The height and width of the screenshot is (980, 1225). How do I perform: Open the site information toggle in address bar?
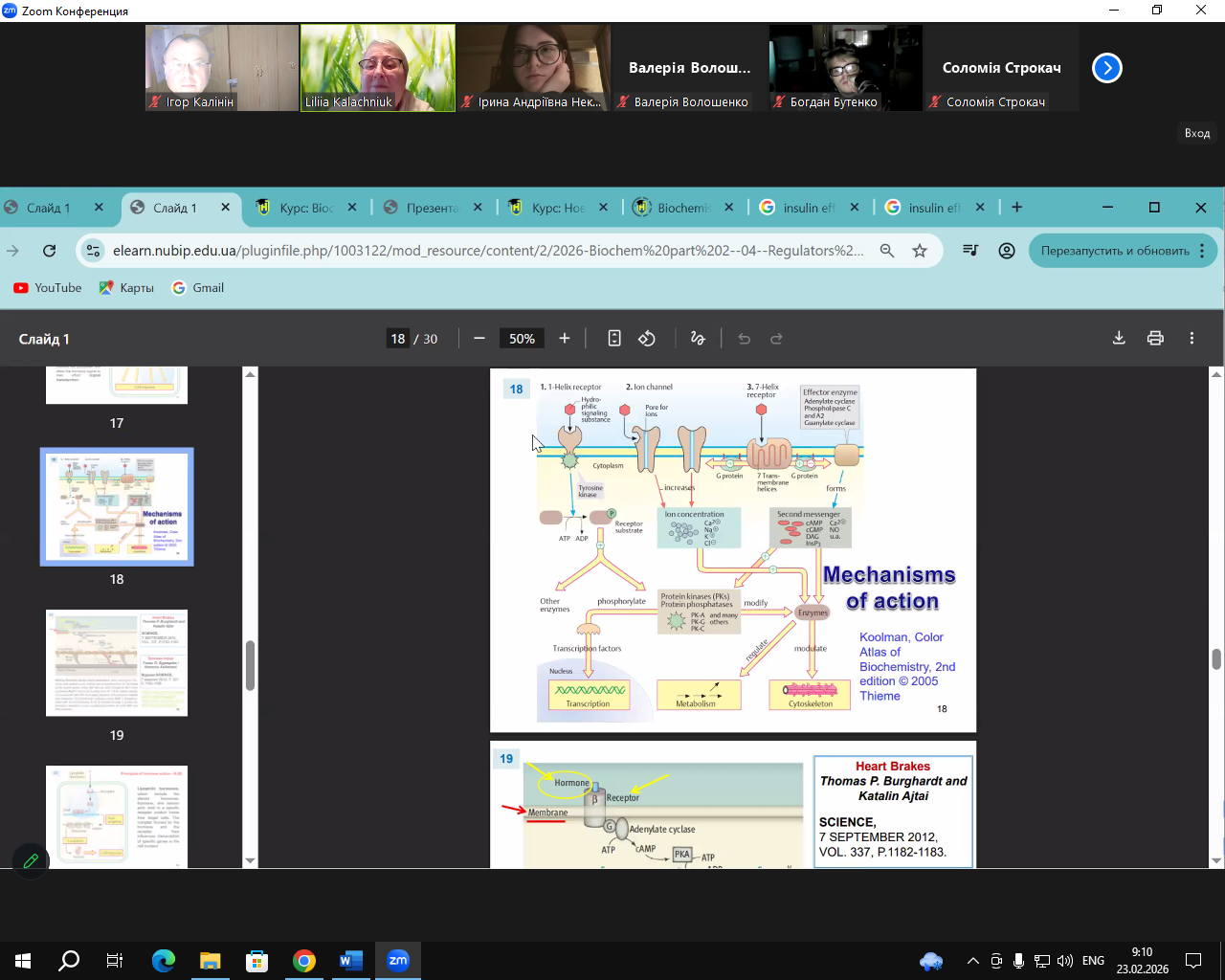[93, 251]
